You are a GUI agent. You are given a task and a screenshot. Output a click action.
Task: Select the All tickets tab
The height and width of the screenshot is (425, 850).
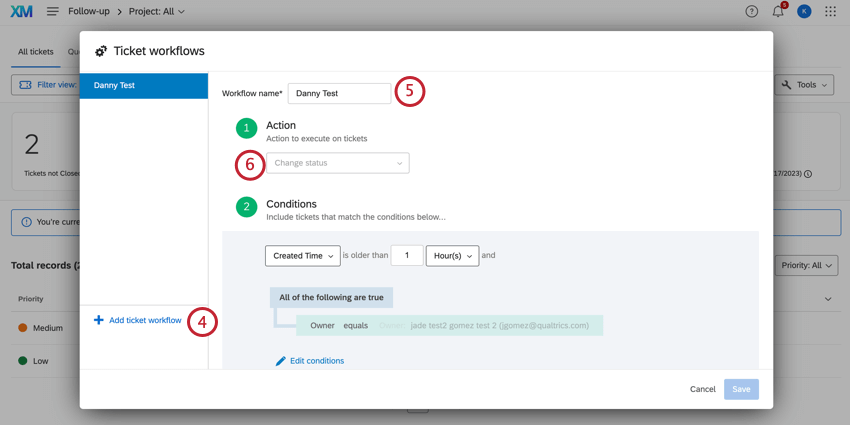[36, 52]
